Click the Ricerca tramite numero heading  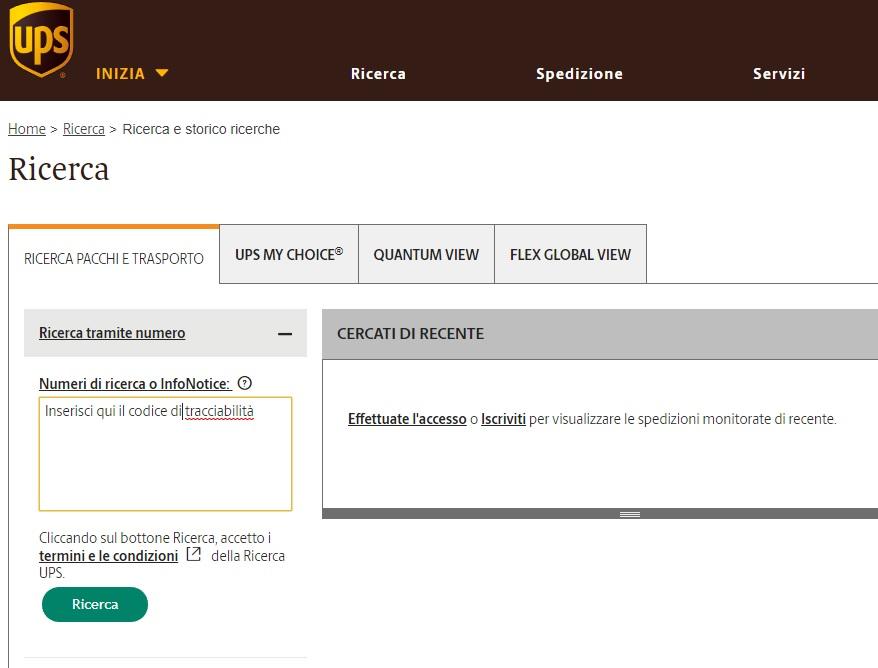tap(112, 333)
